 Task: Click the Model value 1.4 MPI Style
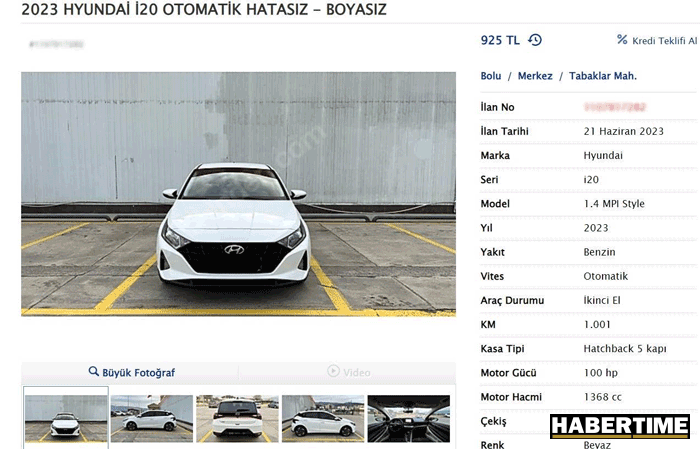point(614,204)
